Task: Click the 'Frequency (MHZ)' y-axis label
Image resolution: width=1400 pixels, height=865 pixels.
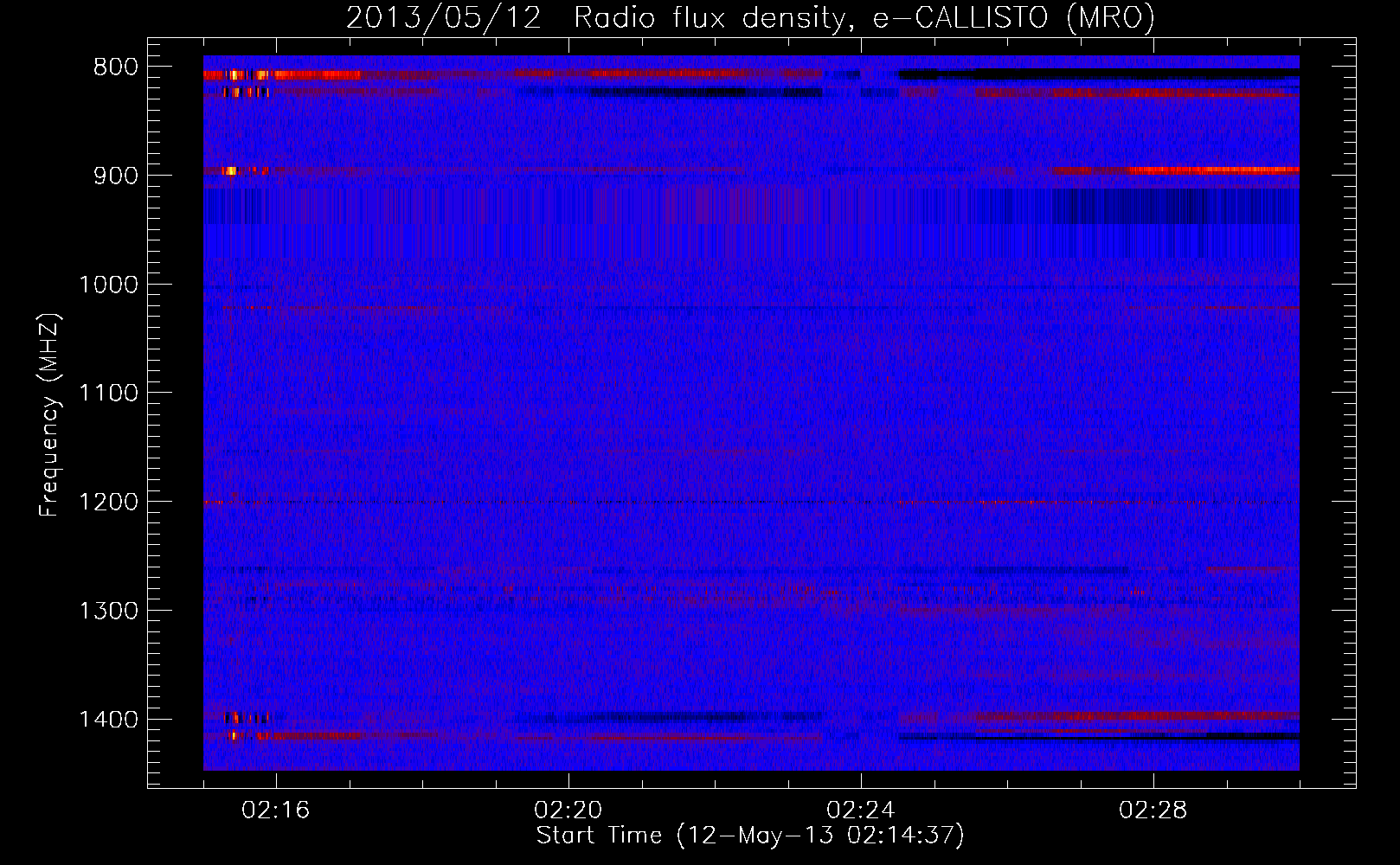Action: click(x=49, y=415)
